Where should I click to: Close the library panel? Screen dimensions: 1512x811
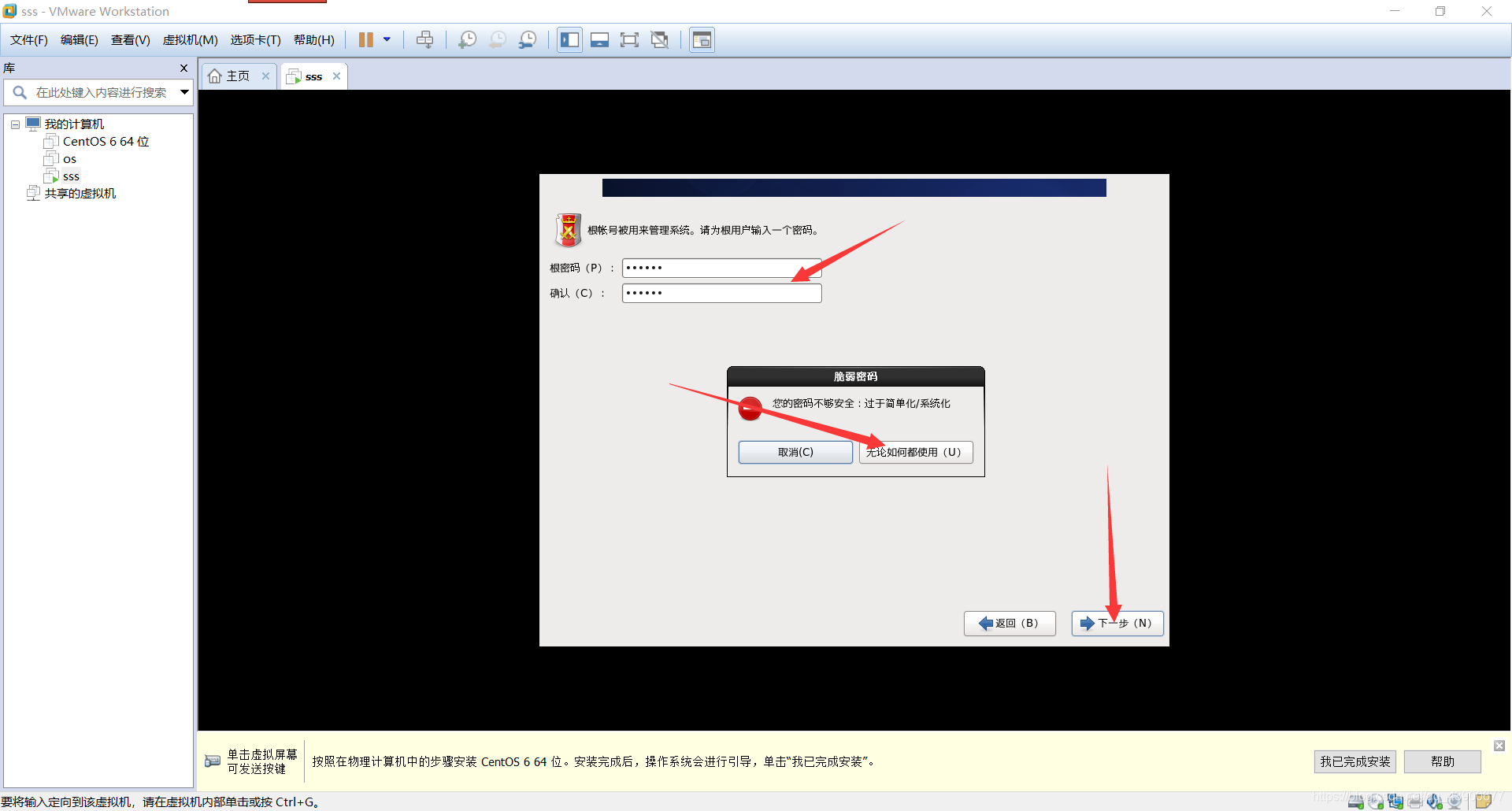(x=184, y=69)
